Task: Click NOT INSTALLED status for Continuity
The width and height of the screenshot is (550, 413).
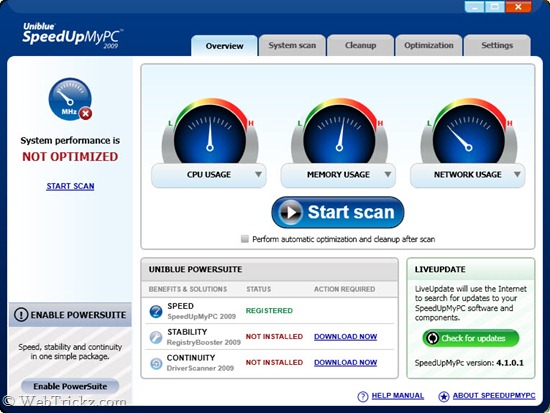Action: tap(274, 362)
